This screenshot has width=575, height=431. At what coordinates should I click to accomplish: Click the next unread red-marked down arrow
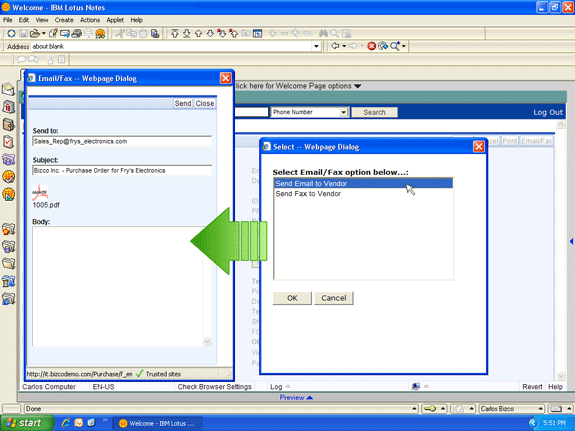tap(221, 34)
